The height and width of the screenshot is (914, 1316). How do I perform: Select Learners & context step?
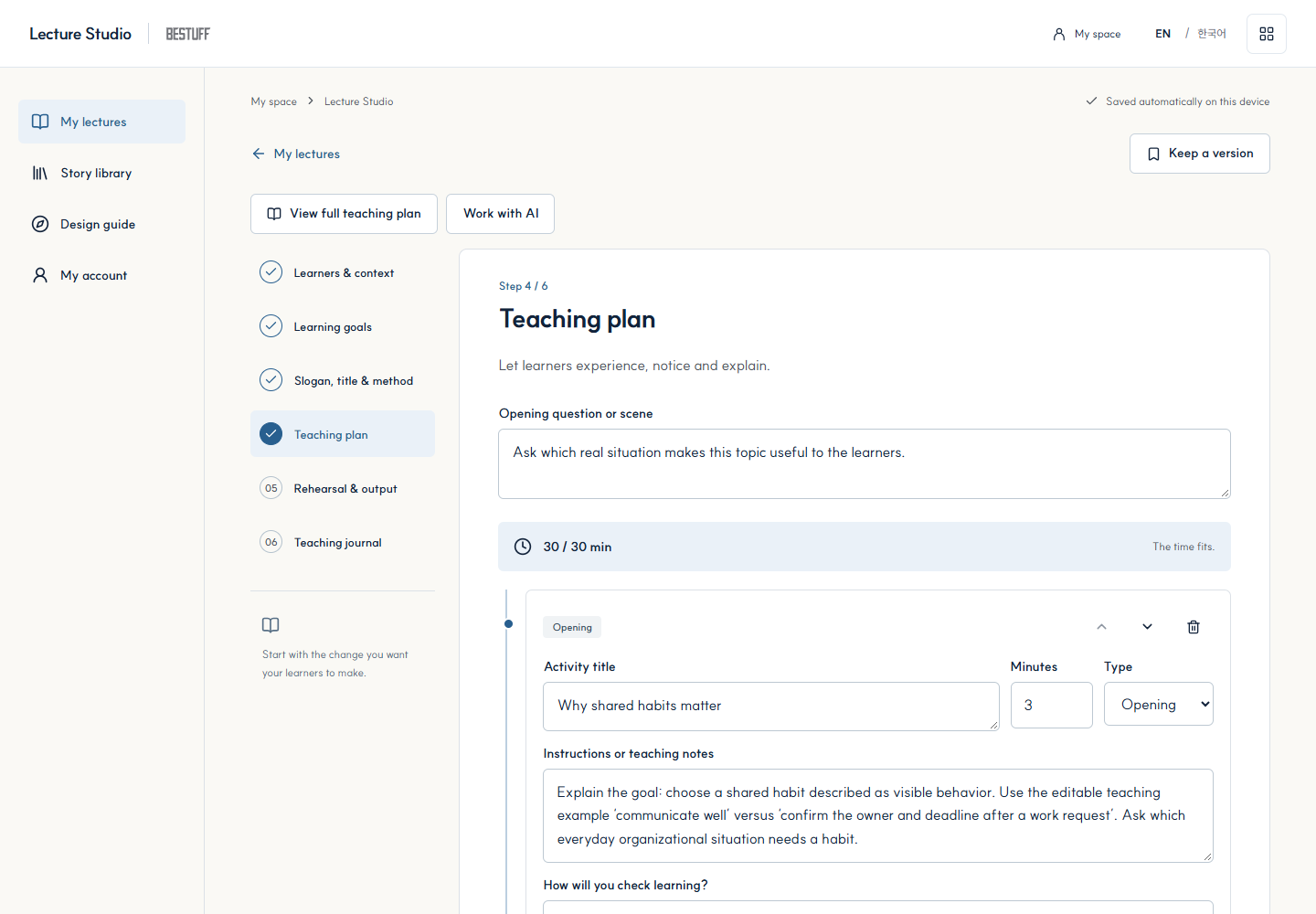tap(343, 272)
